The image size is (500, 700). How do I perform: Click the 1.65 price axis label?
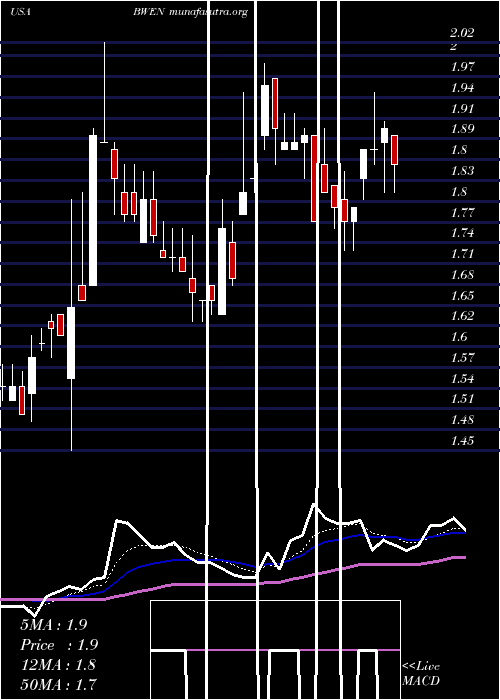click(x=462, y=295)
